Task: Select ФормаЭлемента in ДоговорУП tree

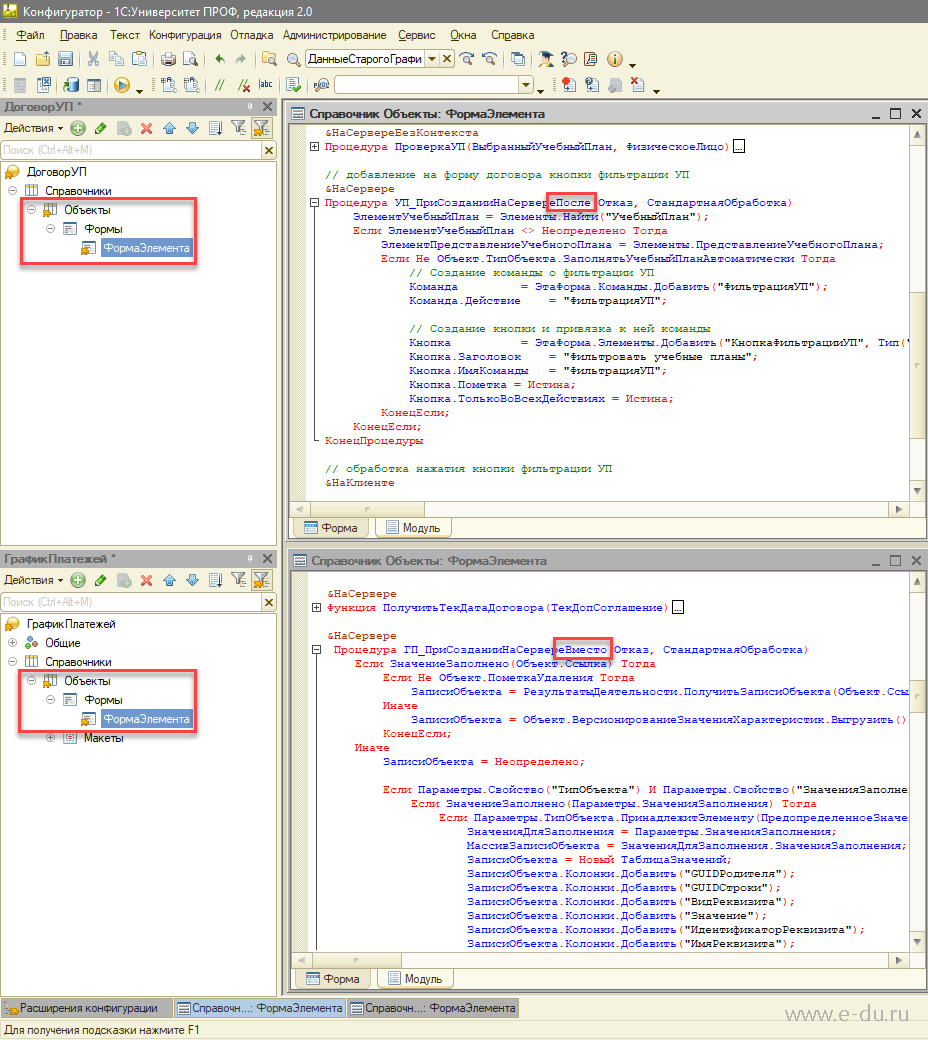Action: [146, 248]
